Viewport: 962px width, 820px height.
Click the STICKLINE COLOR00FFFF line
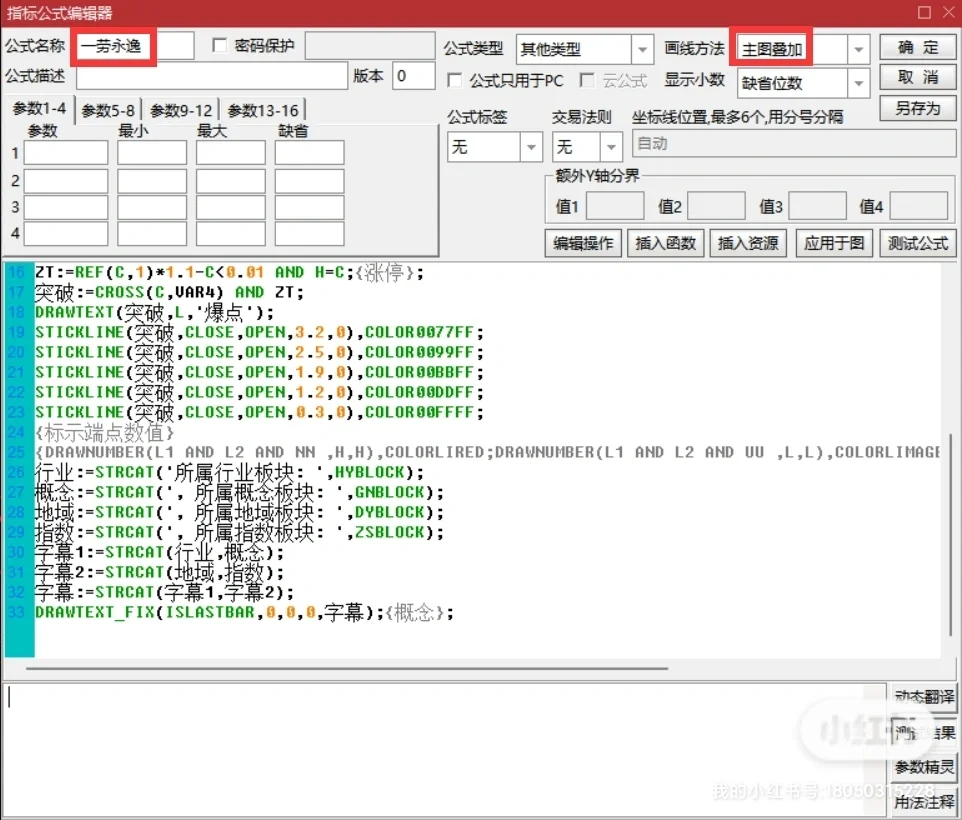pyautogui.click(x=259, y=412)
